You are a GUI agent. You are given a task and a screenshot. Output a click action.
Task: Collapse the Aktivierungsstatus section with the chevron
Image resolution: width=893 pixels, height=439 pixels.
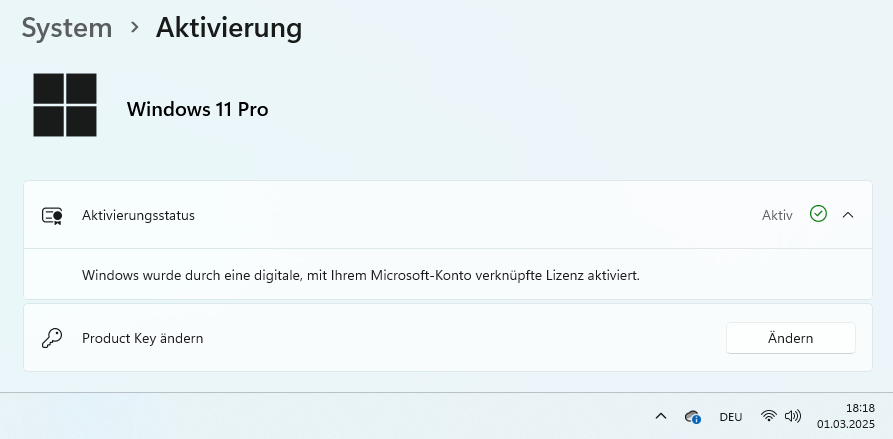coord(848,215)
